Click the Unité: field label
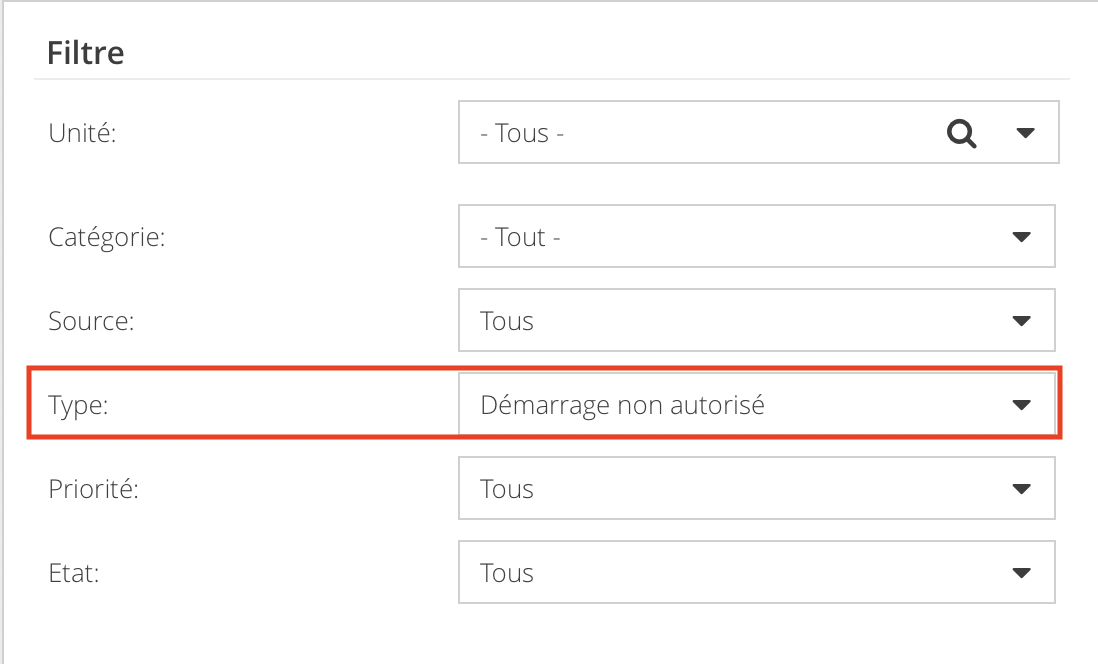The height and width of the screenshot is (664, 1098). [x=83, y=132]
